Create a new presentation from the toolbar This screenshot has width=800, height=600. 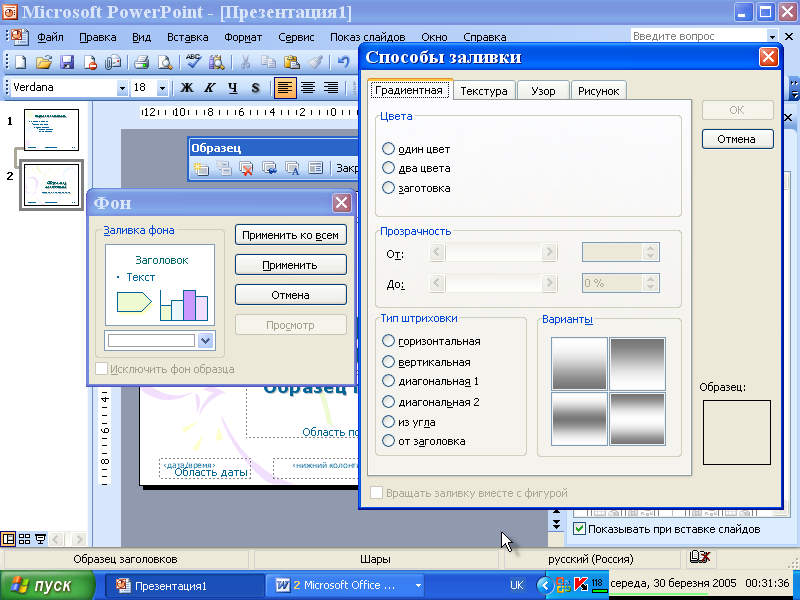[x=20, y=62]
